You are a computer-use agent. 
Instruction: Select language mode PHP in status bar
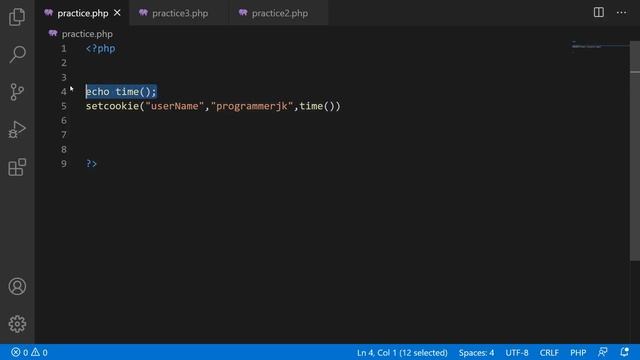(578, 353)
